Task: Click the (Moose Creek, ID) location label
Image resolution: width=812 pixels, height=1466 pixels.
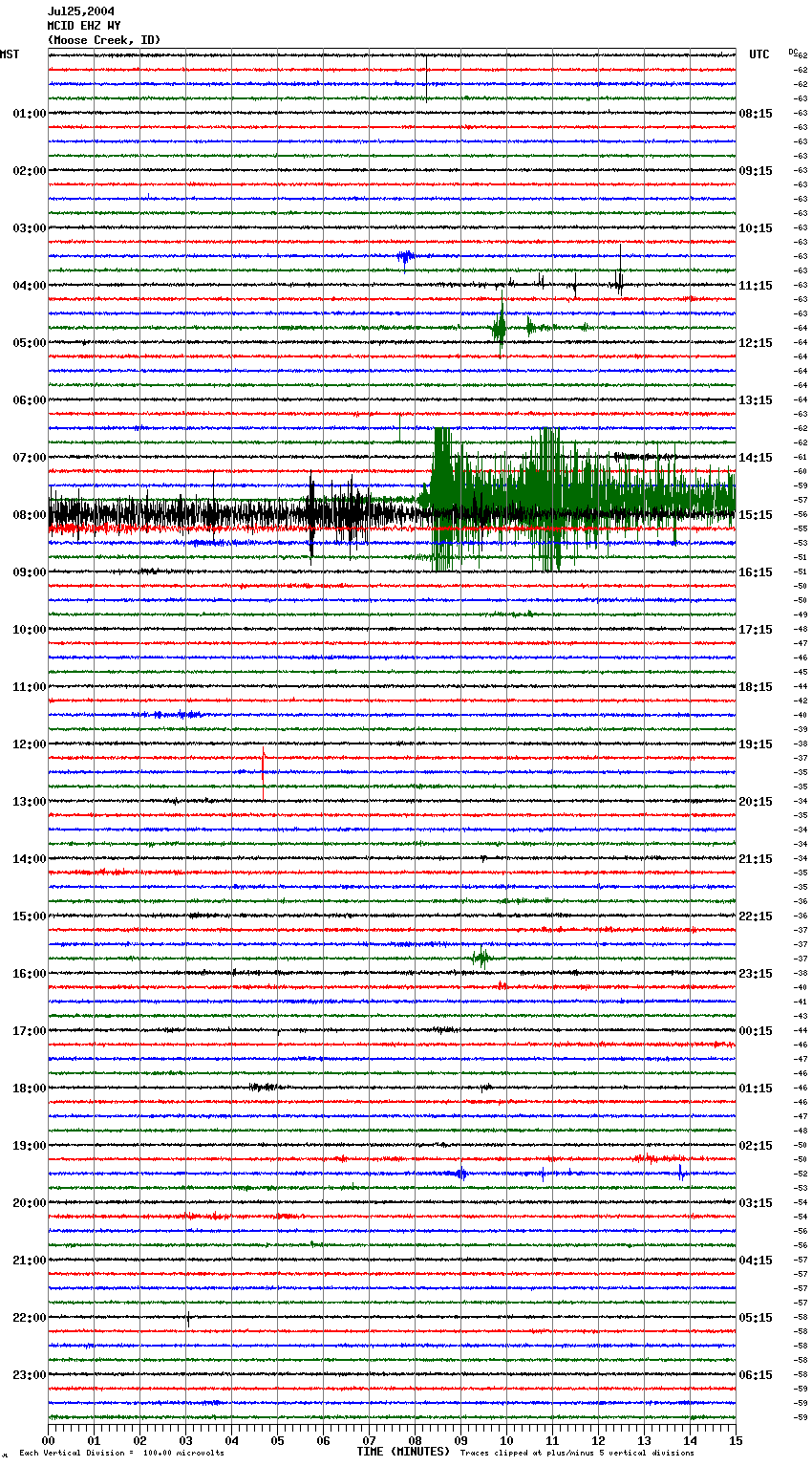Action: pos(104,40)
